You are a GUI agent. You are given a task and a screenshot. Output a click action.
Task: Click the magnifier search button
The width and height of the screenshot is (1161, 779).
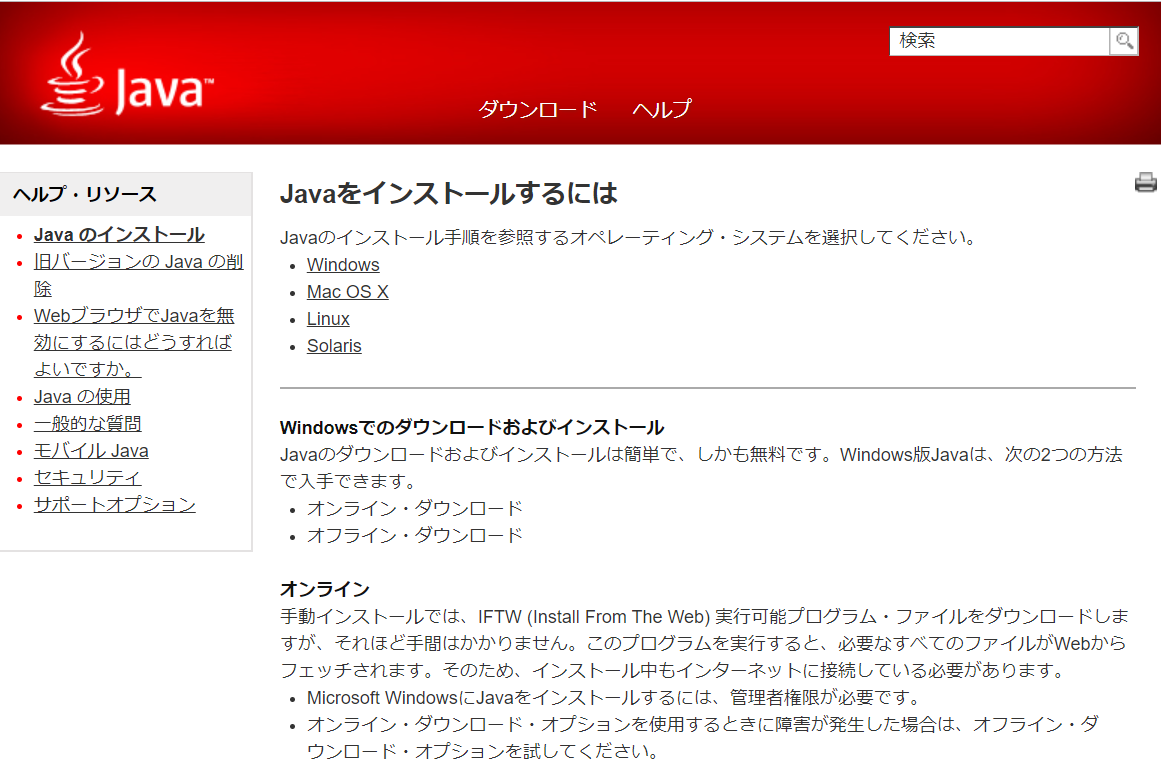1124,41
